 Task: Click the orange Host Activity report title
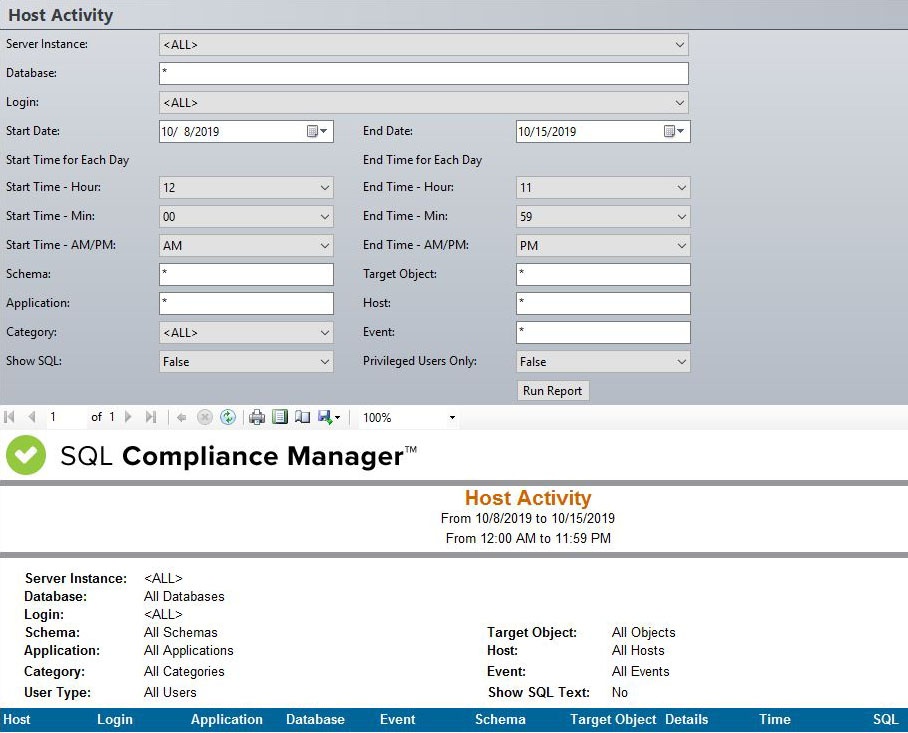pyautogui.click(x=528, y=498)
